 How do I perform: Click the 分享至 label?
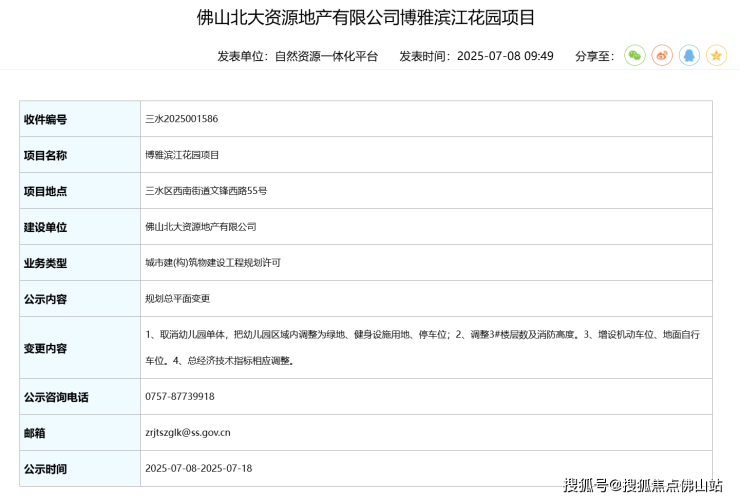[595, 56]
